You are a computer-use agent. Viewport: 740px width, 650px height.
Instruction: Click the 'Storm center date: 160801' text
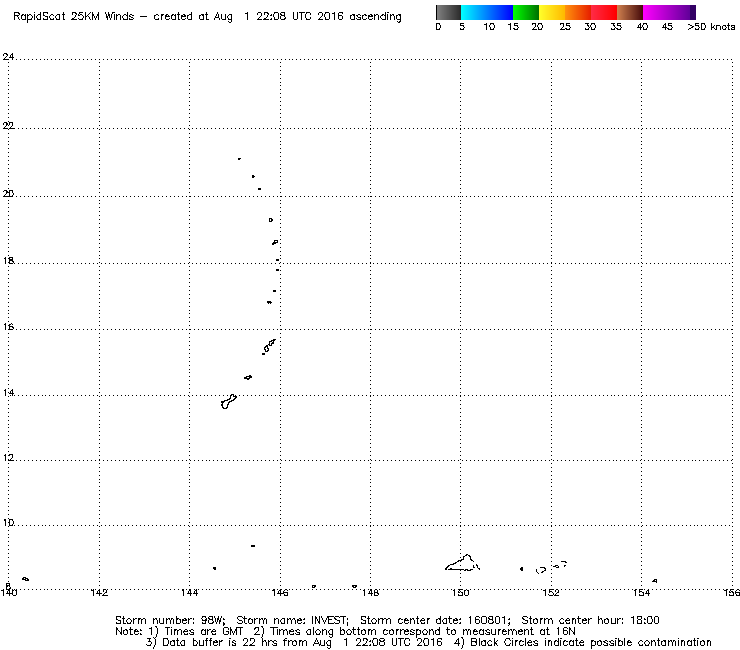[x=435, y=620]
